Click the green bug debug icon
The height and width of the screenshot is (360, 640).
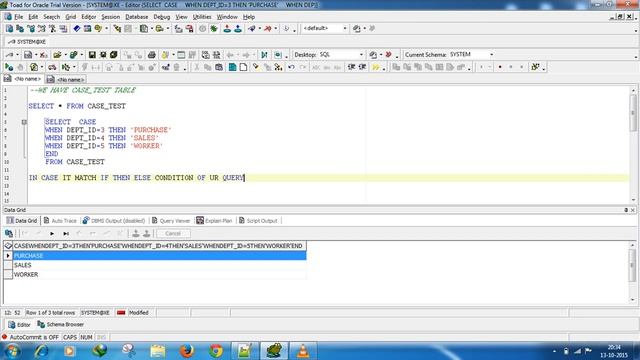coord(214,29)
